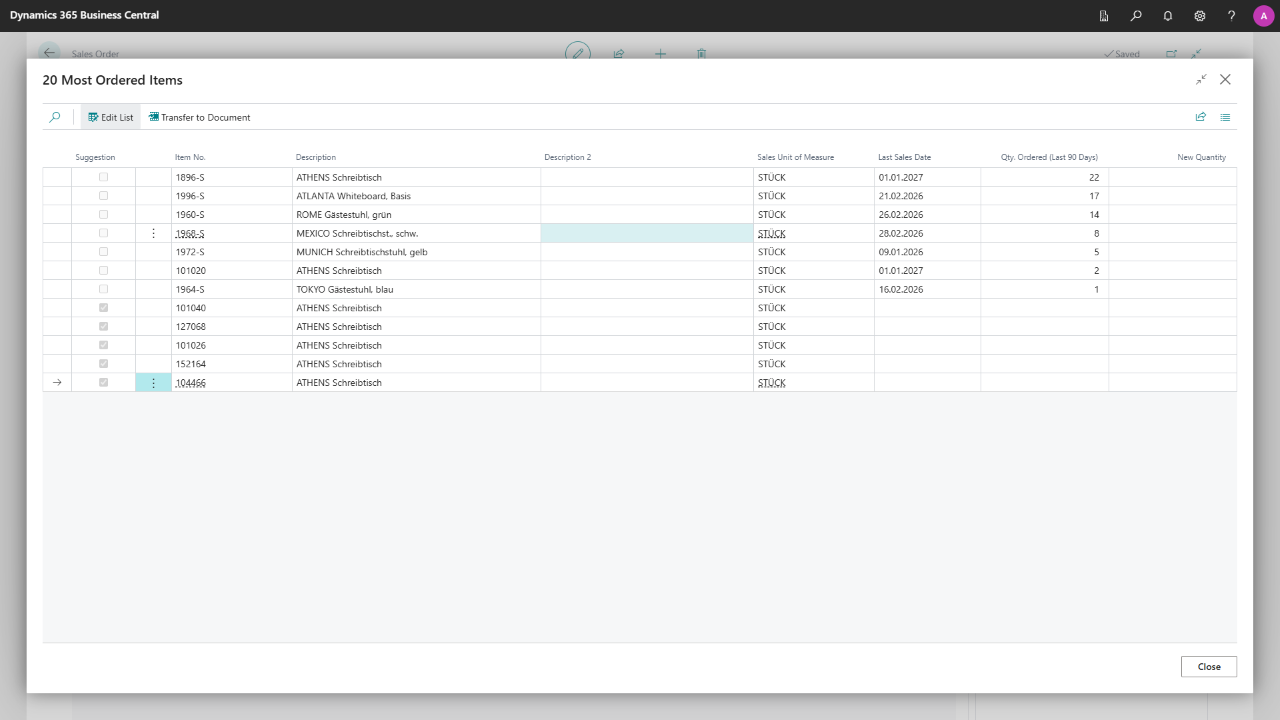Click New Quantity field for 1896-S

tap(1172, 177)
